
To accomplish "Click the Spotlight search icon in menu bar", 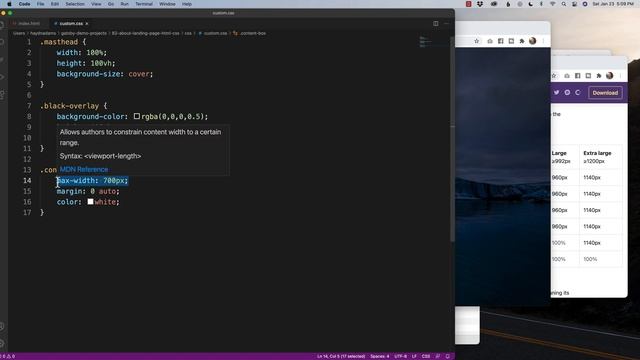I will (x=563, y=4).
